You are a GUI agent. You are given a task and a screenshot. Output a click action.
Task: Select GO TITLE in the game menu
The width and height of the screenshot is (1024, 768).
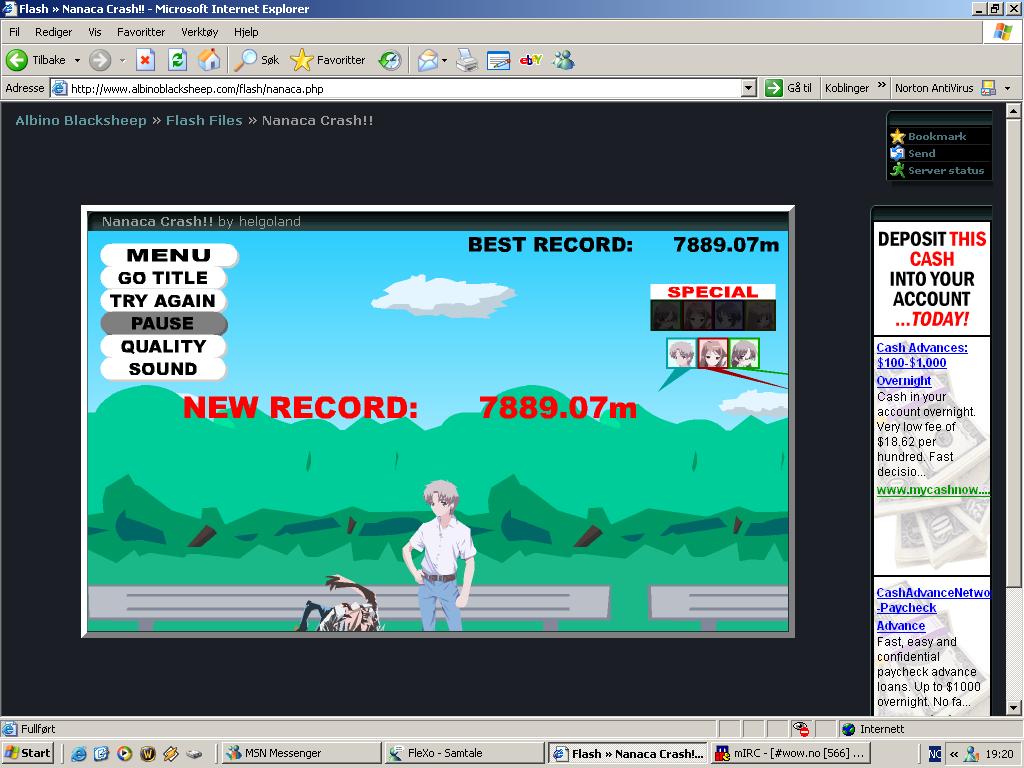tap(163, 278)
